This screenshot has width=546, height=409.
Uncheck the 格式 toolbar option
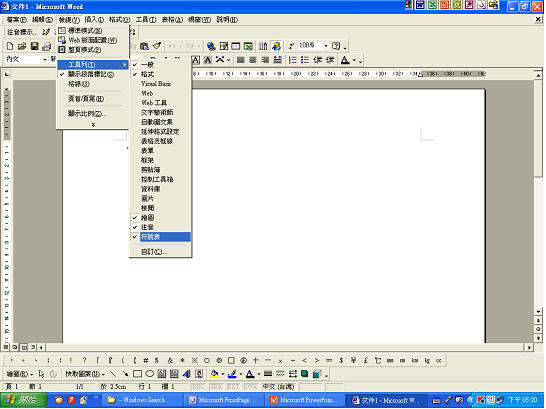pyautogui.click(x=160, y=74)
